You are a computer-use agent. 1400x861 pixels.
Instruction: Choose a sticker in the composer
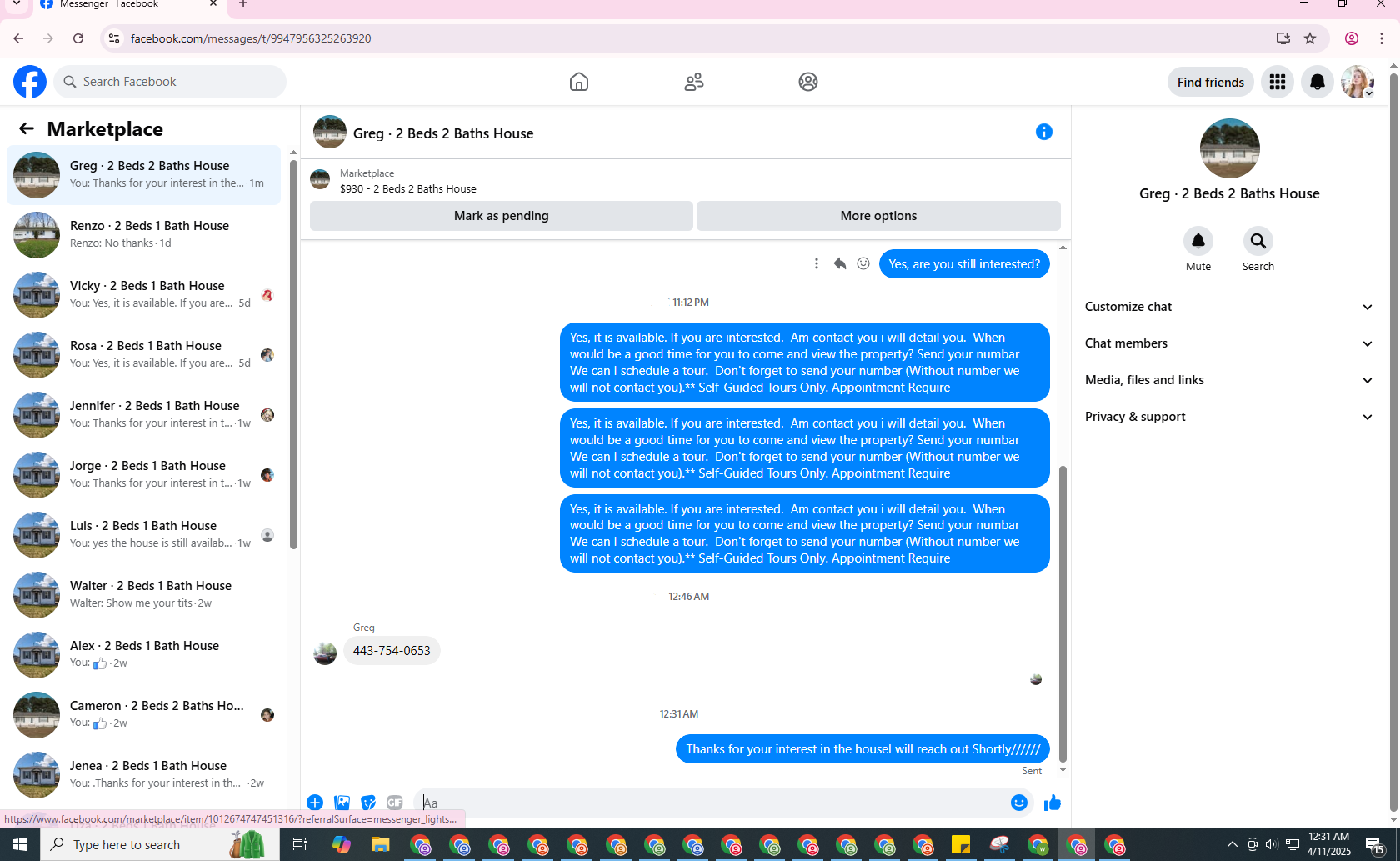pyautogui.click(x=368, y=803)
